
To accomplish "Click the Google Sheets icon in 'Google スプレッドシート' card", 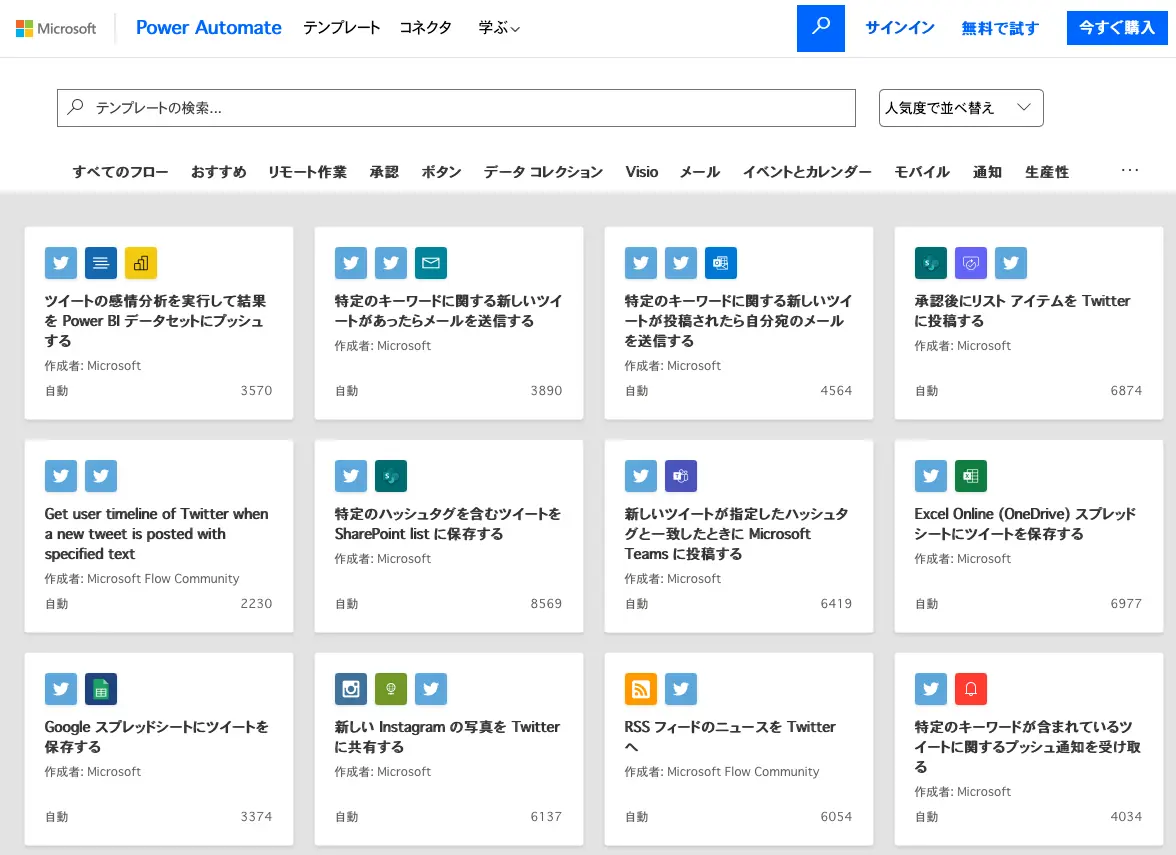I will coord(100,689).
